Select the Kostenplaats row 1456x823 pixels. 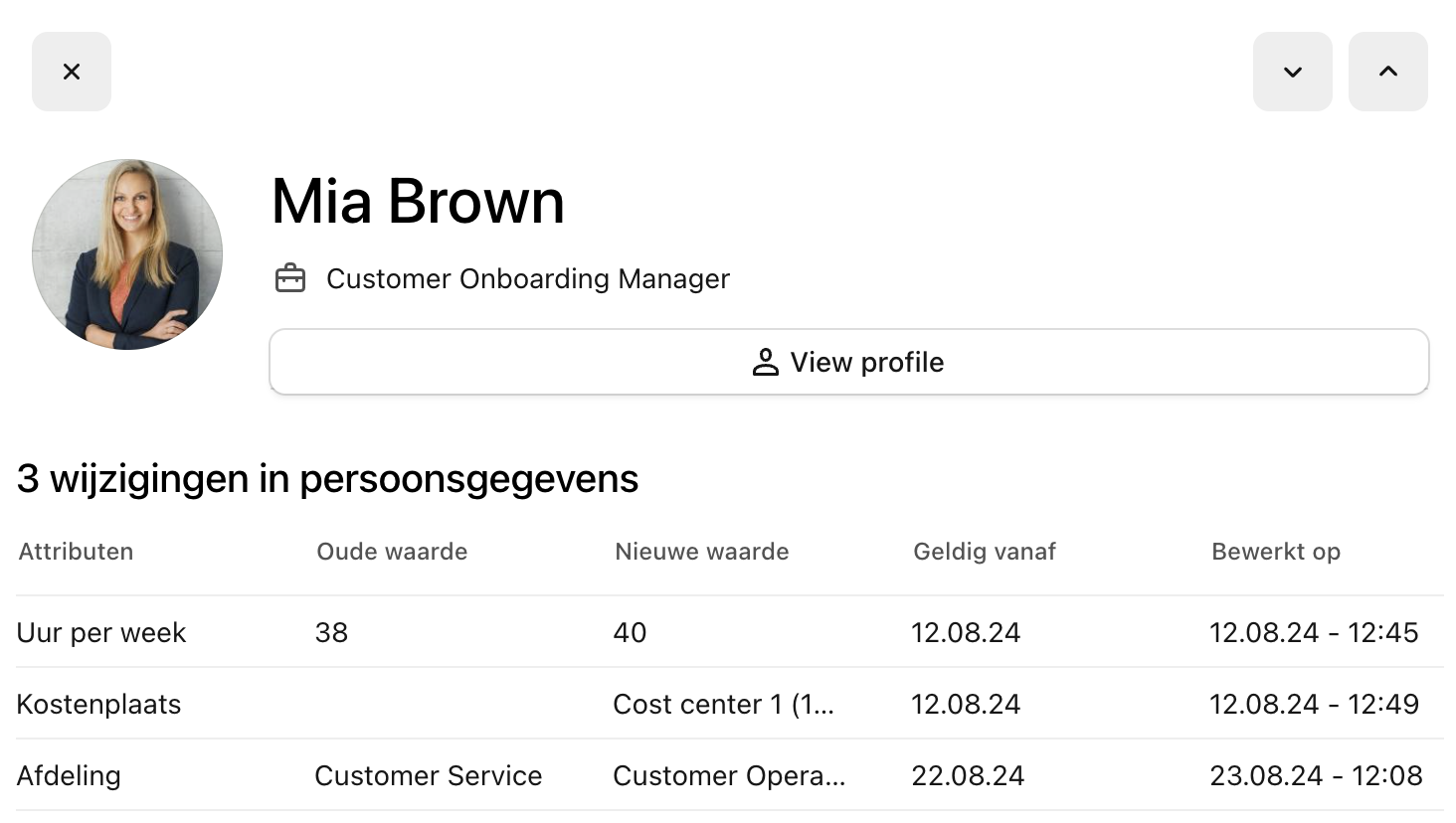tap(98, 704)
